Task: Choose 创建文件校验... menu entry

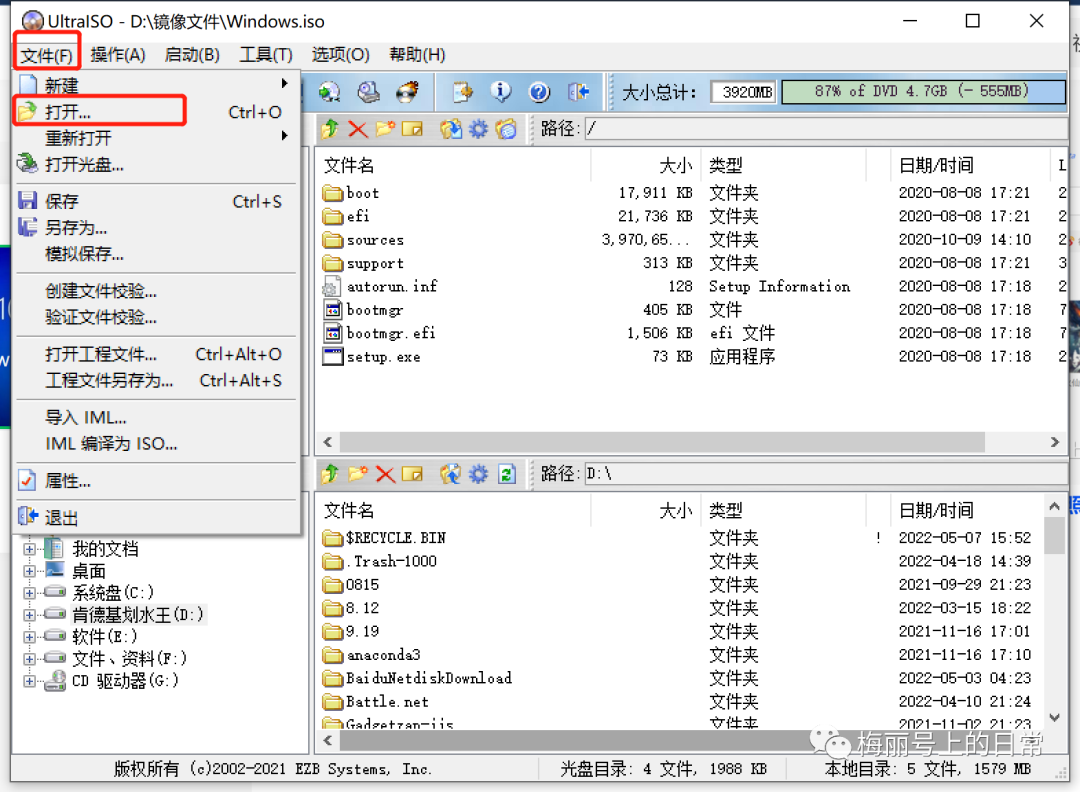Action: tap(156, 291)
